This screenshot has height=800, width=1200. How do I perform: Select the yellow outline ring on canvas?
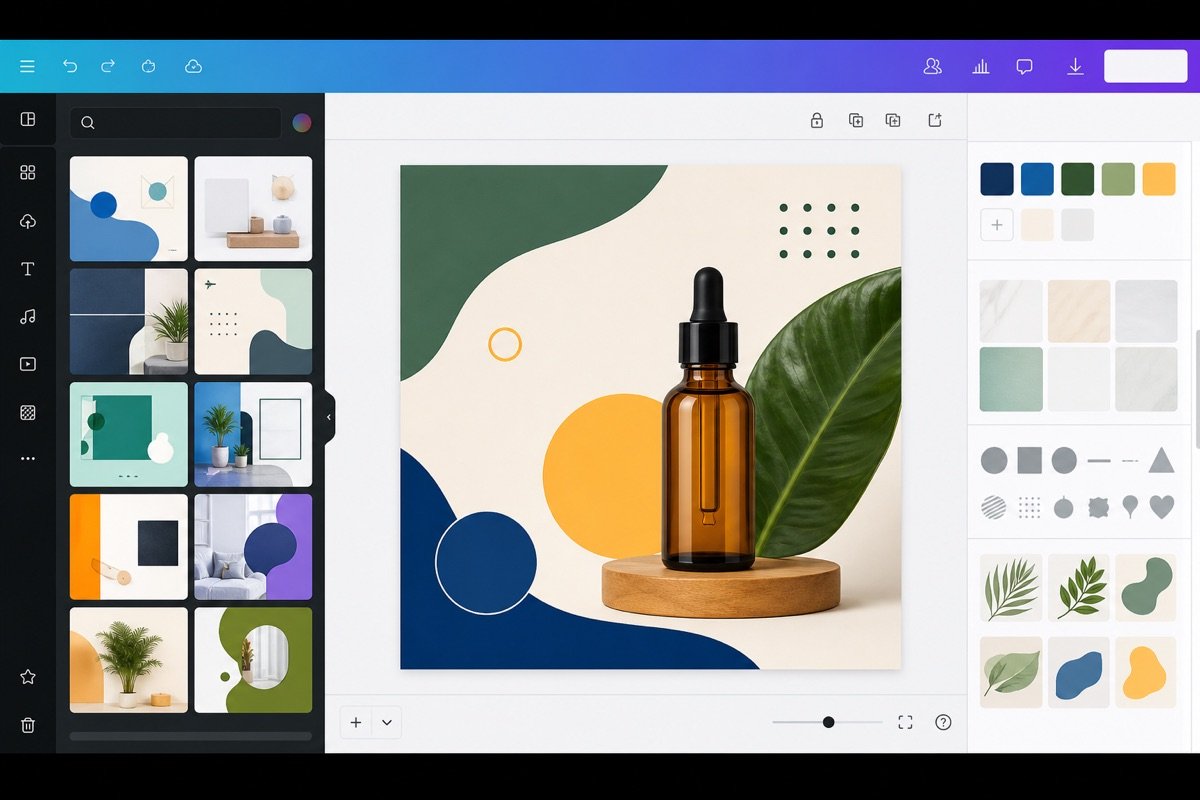(505, 345)
